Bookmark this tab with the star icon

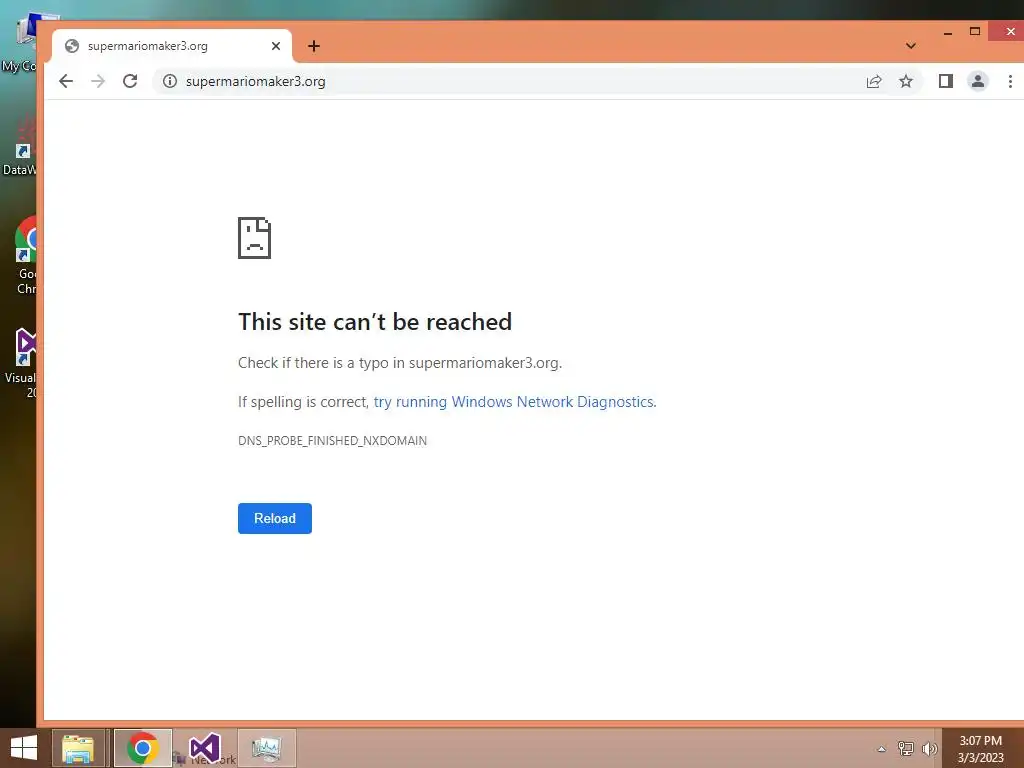click(x=906, y=81)
